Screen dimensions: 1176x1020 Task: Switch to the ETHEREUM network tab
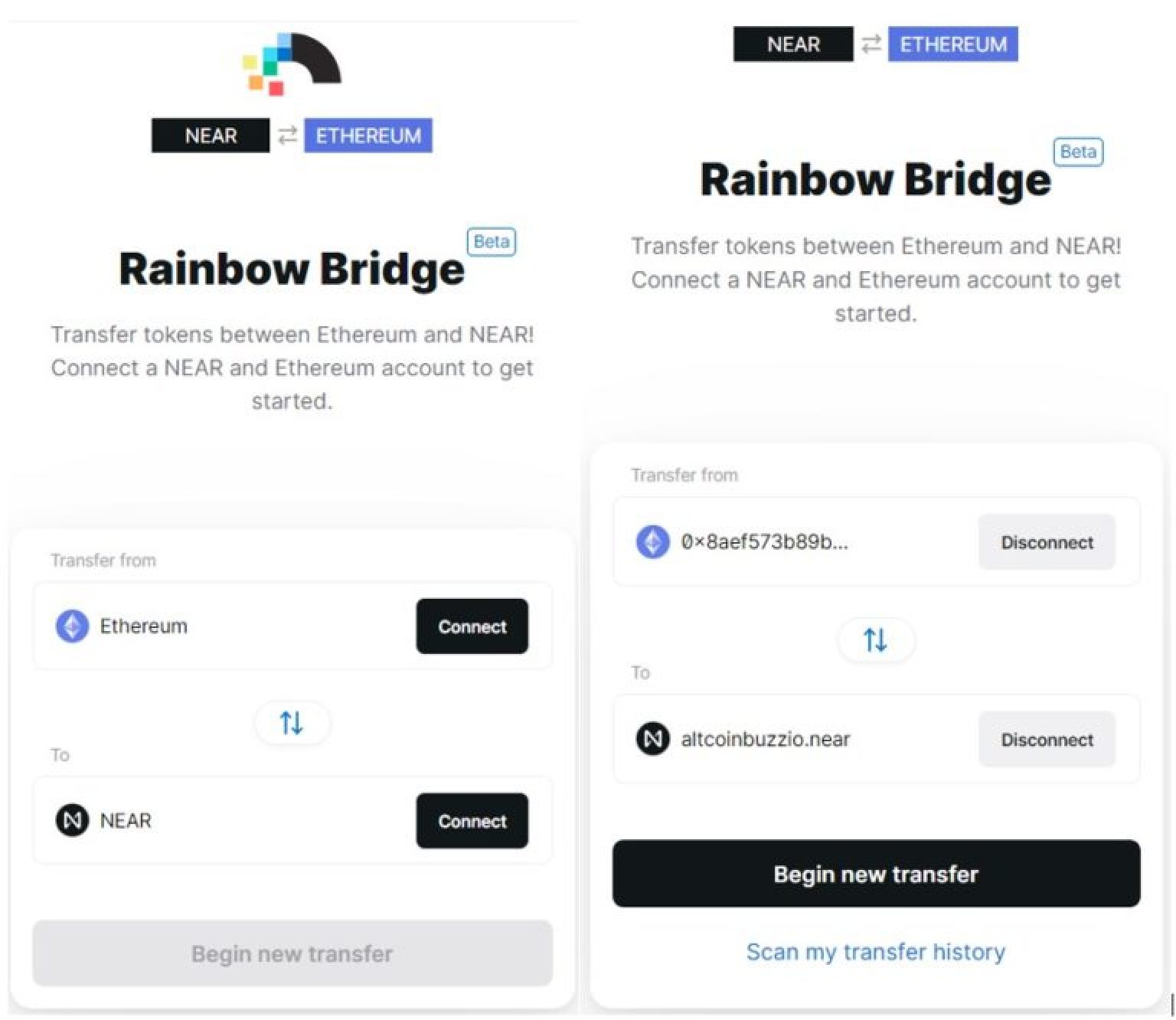(x=367, y=136)
